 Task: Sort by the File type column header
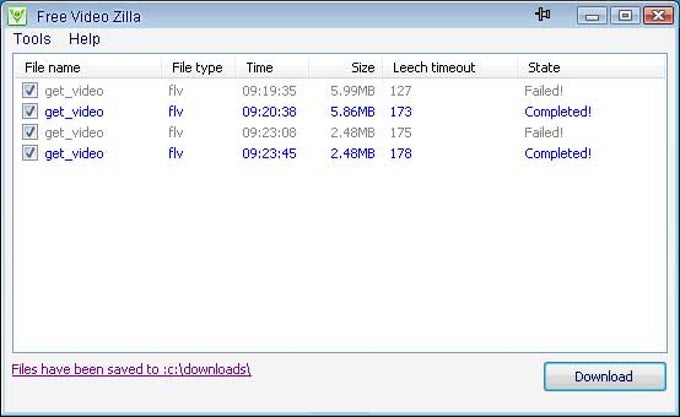[x=198, y=68]
